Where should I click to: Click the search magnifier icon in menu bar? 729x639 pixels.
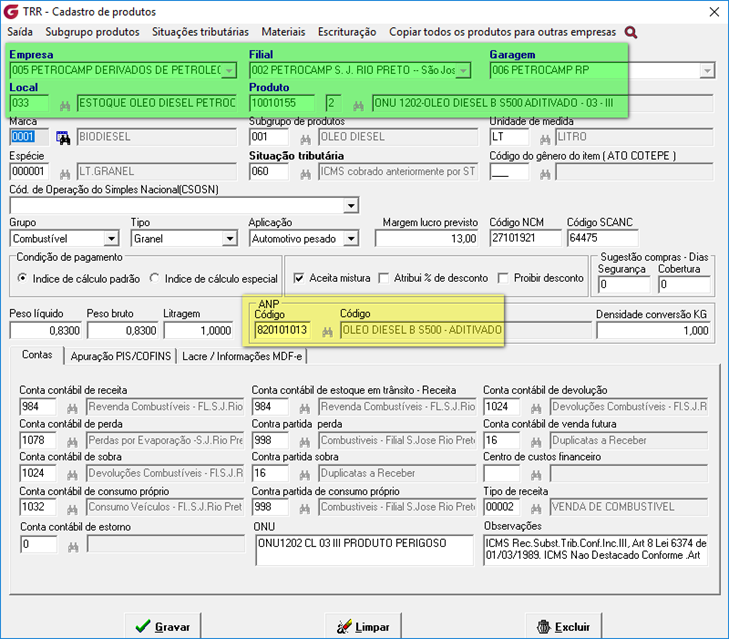point(631,32)
